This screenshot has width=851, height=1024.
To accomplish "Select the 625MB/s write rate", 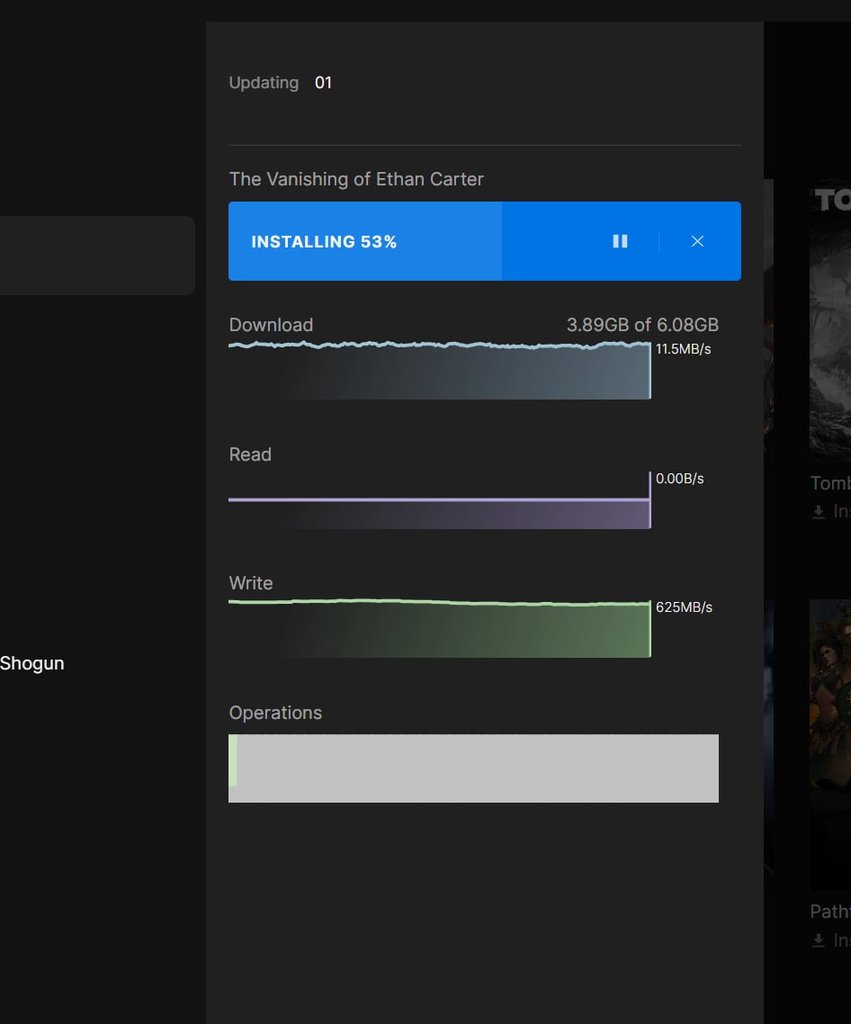I will tap(684, 607).
